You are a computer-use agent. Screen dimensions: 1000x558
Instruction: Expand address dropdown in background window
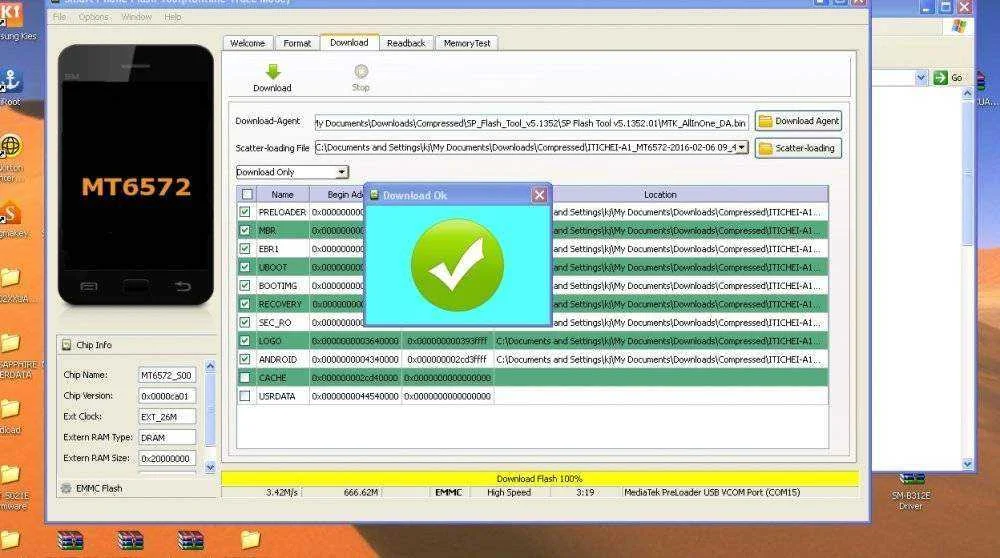(x=921, y=78)
